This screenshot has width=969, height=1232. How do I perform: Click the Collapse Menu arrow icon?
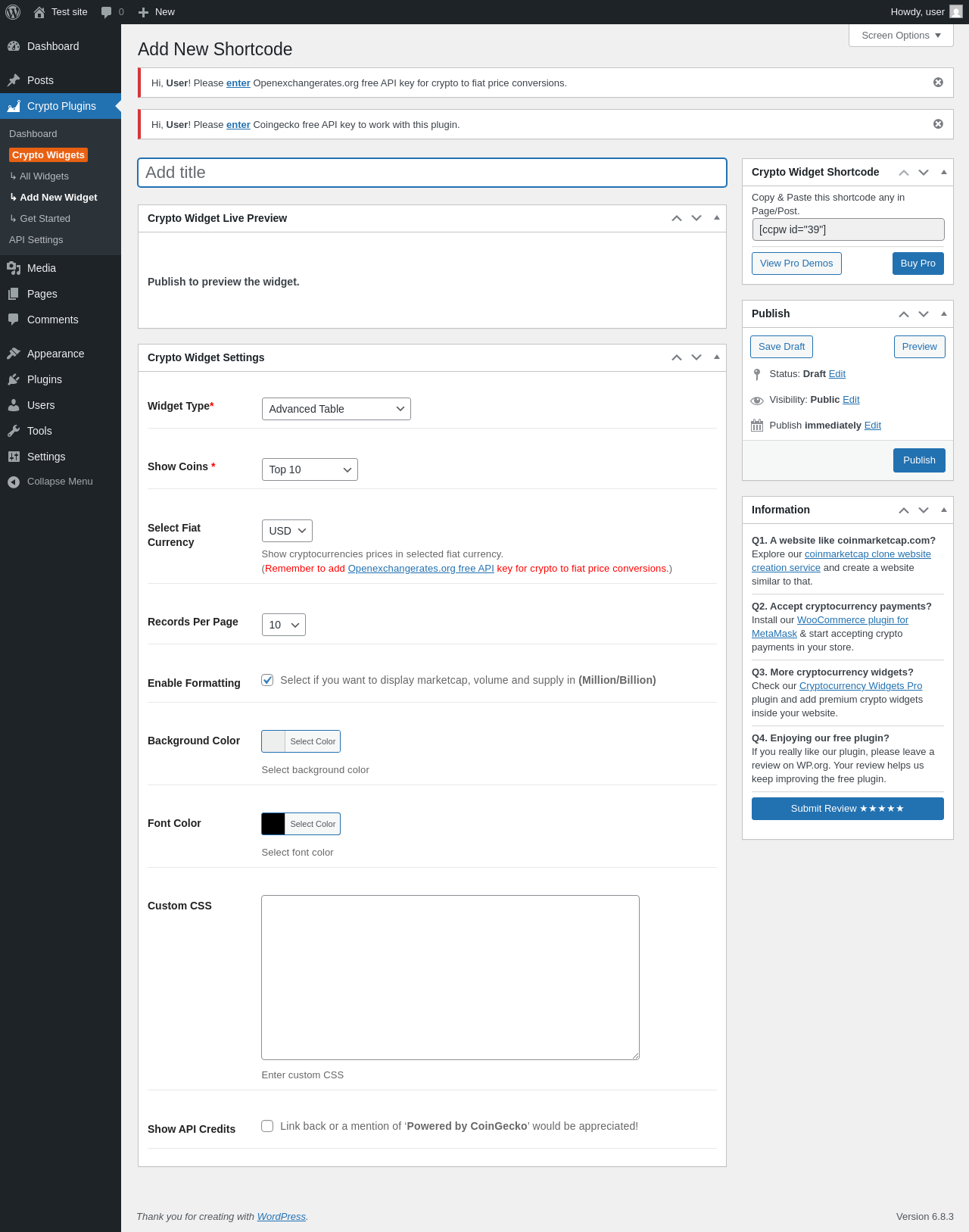pyautogui.click(x=14, y=482)
